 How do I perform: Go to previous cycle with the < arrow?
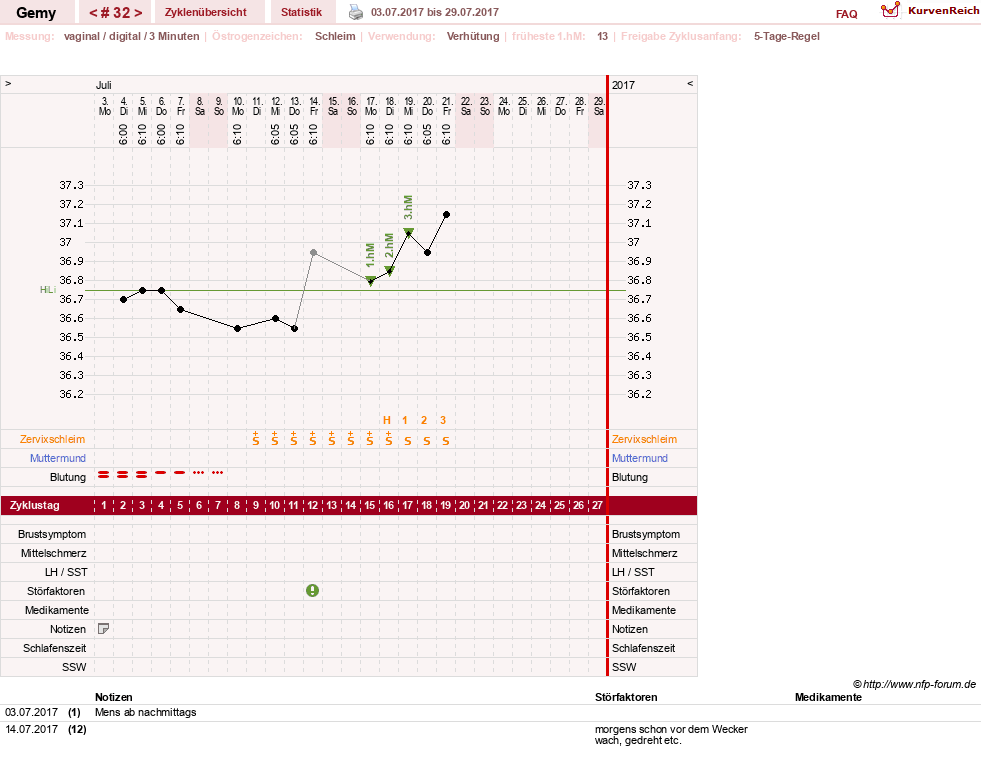[93, 13]
